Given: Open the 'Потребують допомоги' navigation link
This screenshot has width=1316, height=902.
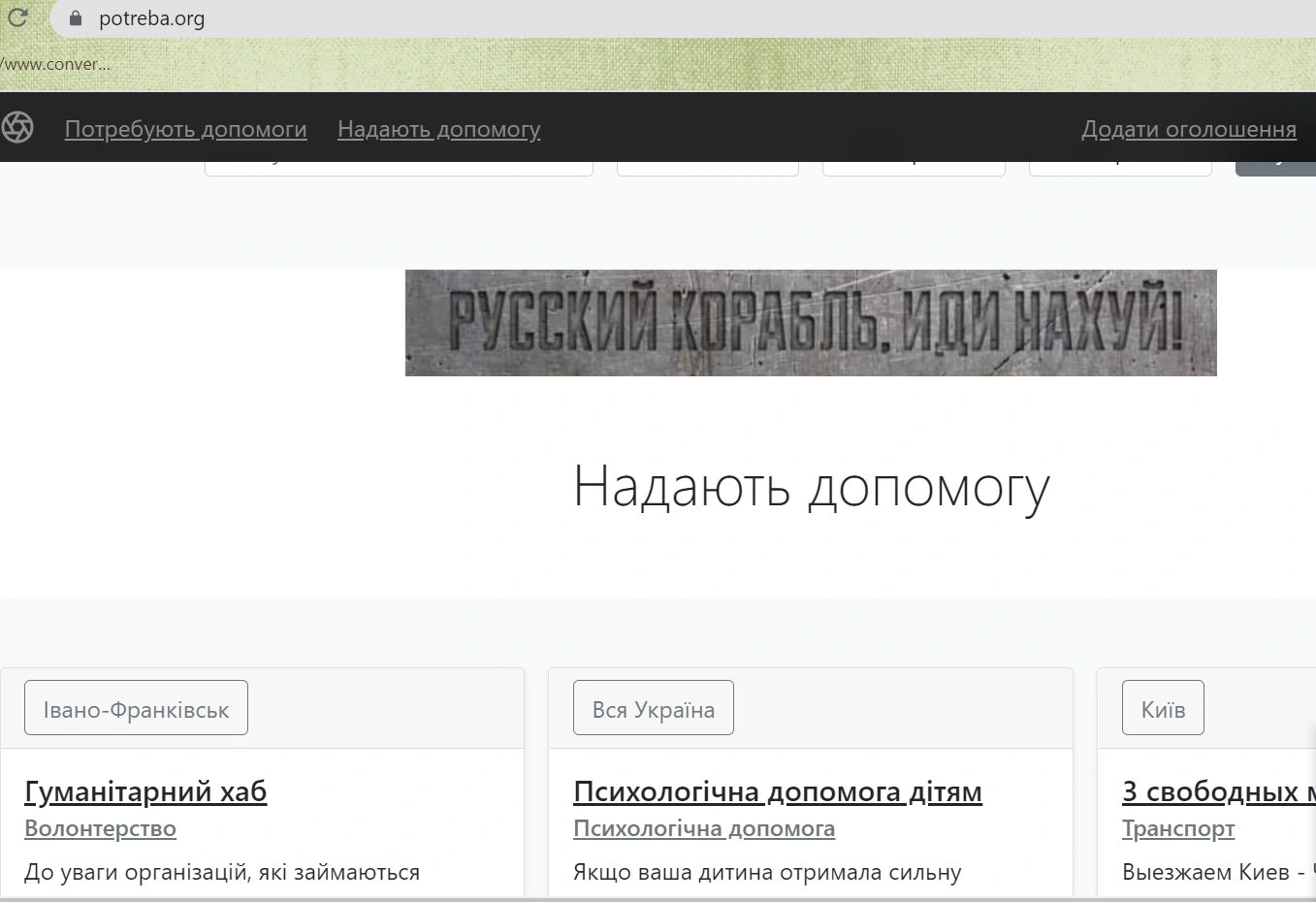Looking at the screenshot, I should pyautogui.click(x=186, y=129).
